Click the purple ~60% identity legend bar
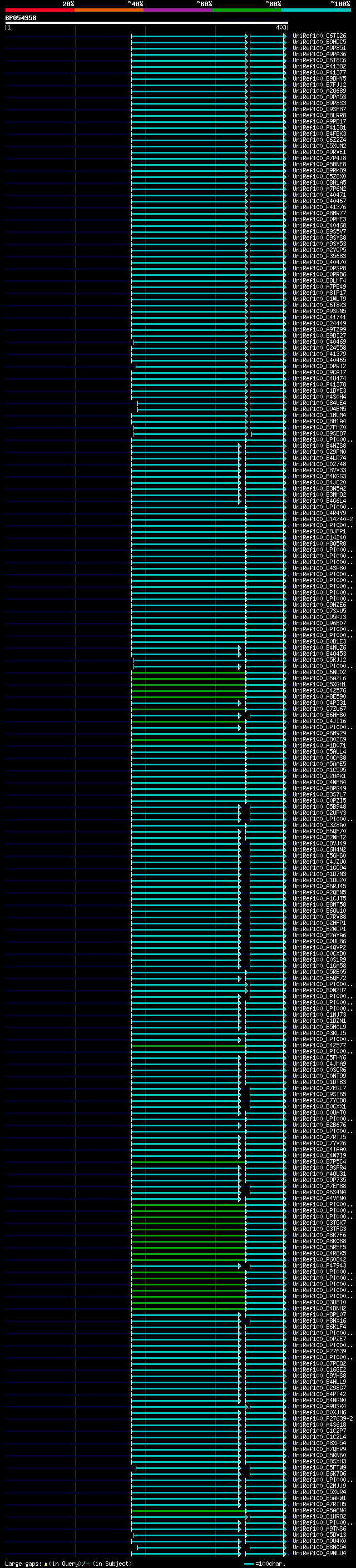356x1568 pixels. (x=179, y=10)
